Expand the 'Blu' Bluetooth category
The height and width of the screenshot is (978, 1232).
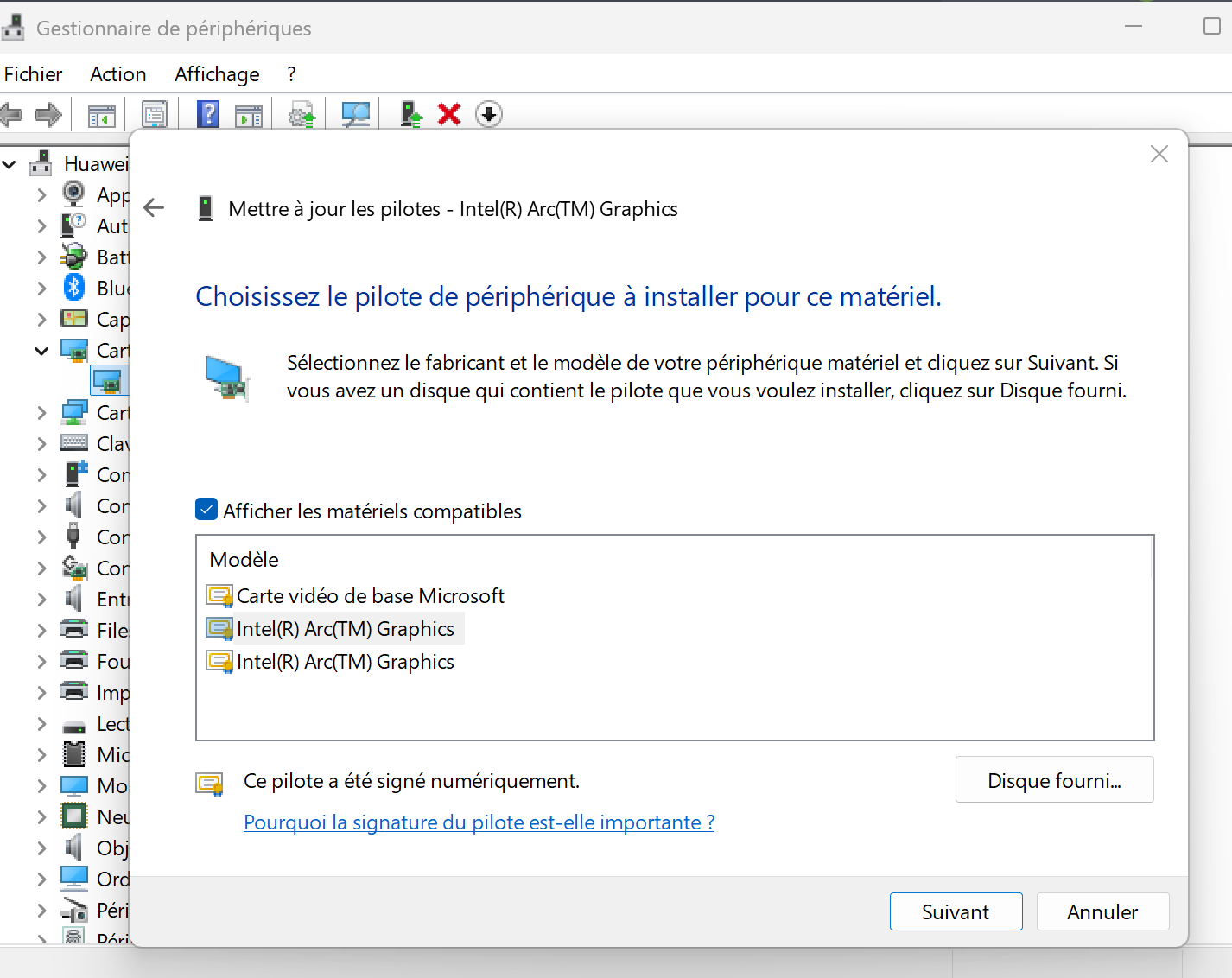[41, 289]
